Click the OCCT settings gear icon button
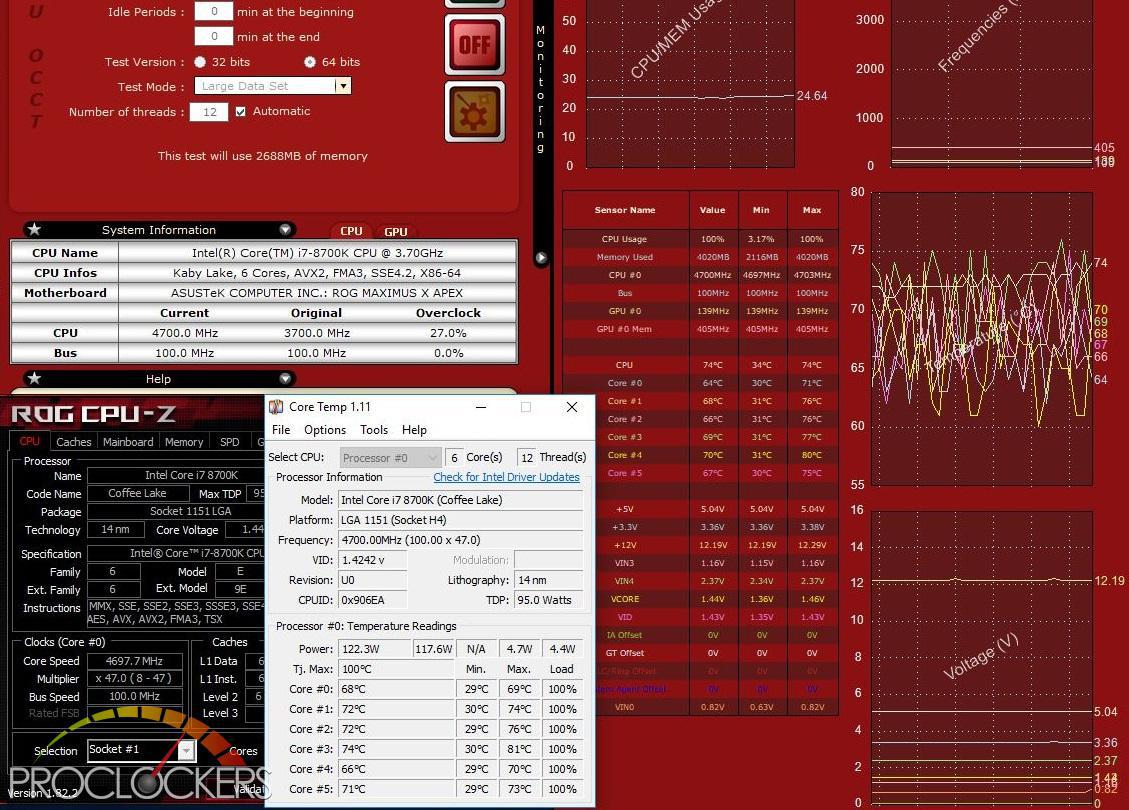 474,112
